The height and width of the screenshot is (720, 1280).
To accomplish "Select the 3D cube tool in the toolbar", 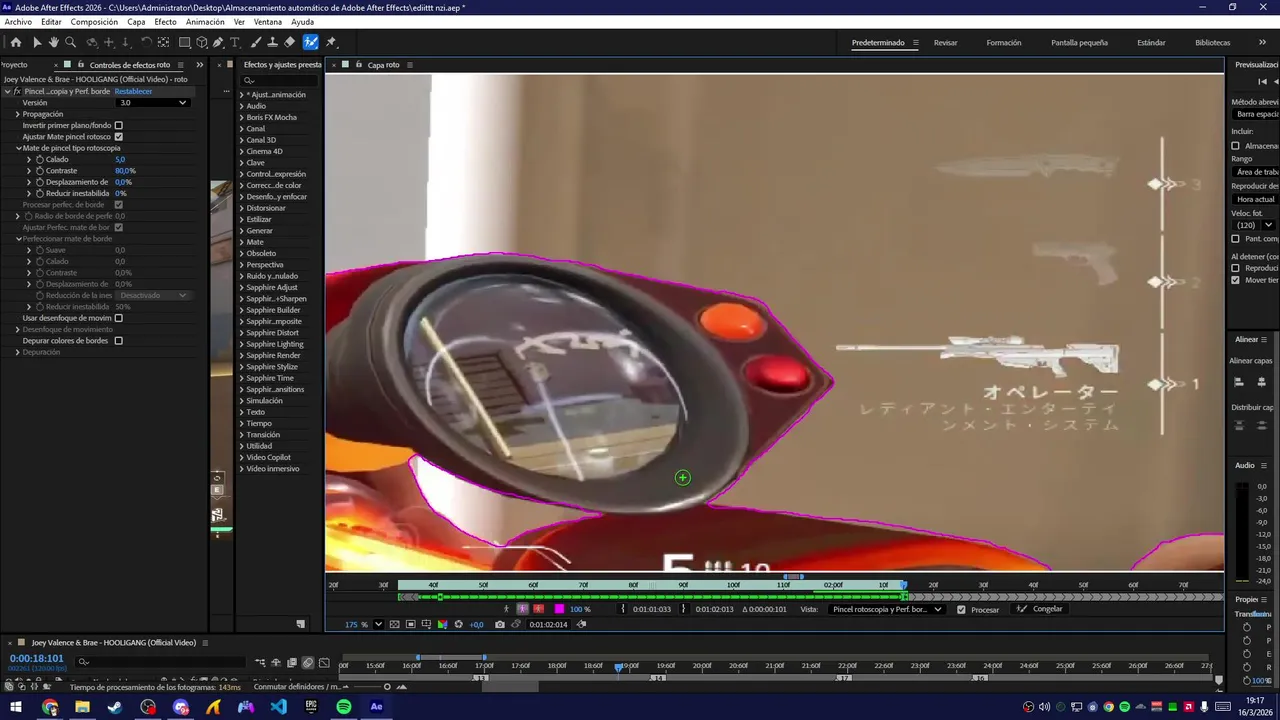I will (202, 42).
